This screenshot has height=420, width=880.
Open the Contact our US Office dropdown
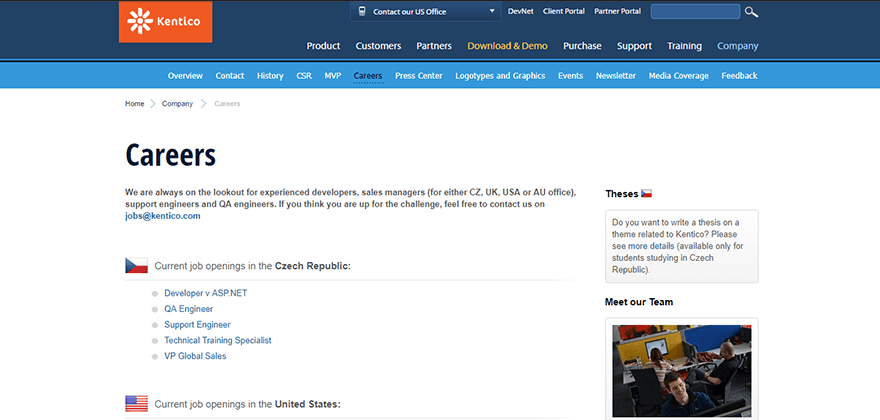[x=425, y=11]
